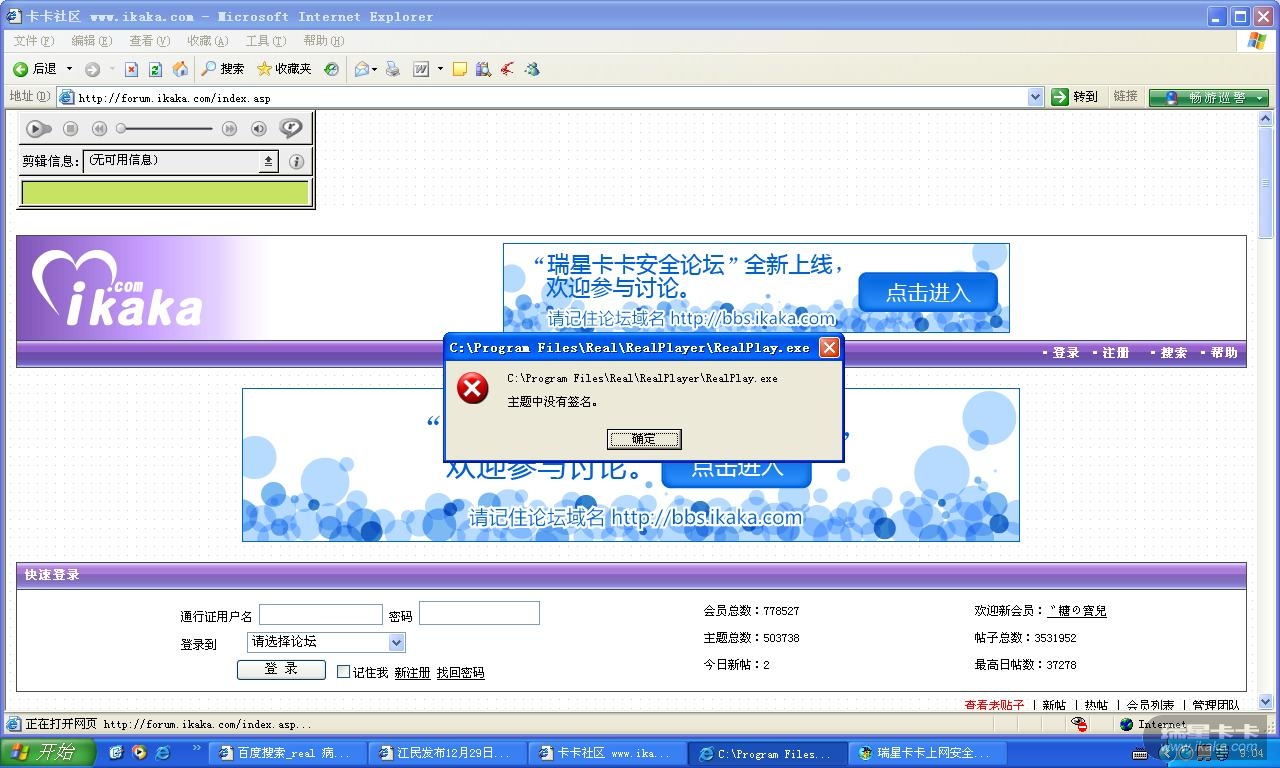
Task: Switch to the 百度搜索_real taskbar window
Action: [286, 753]
